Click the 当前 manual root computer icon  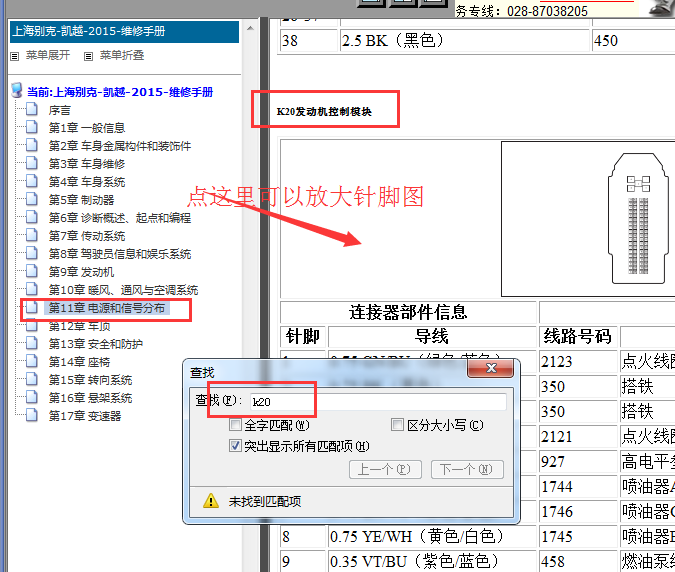click(x=17, y=90)
